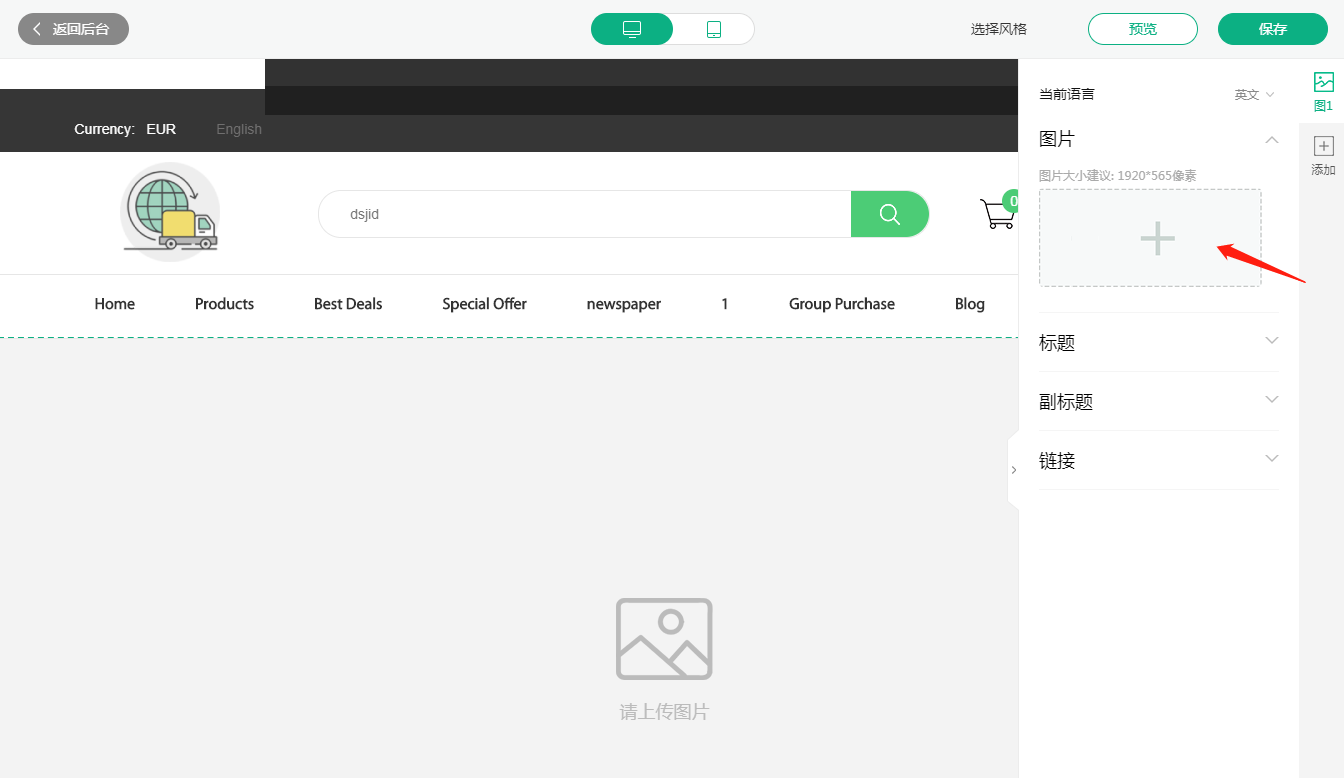
Task: Click the 图片大小建议 size hint text
Action: click(1118, 176)
